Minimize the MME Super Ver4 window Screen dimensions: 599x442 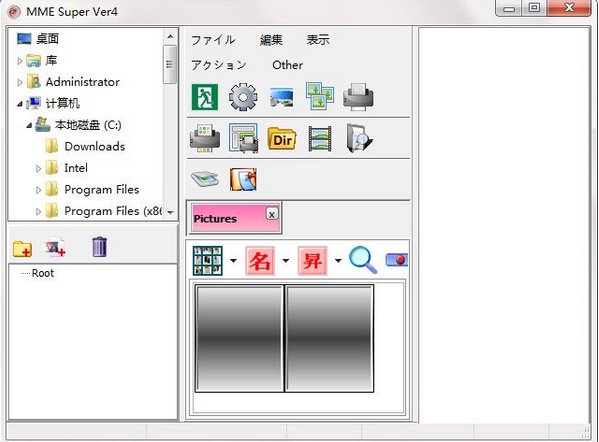509,8
